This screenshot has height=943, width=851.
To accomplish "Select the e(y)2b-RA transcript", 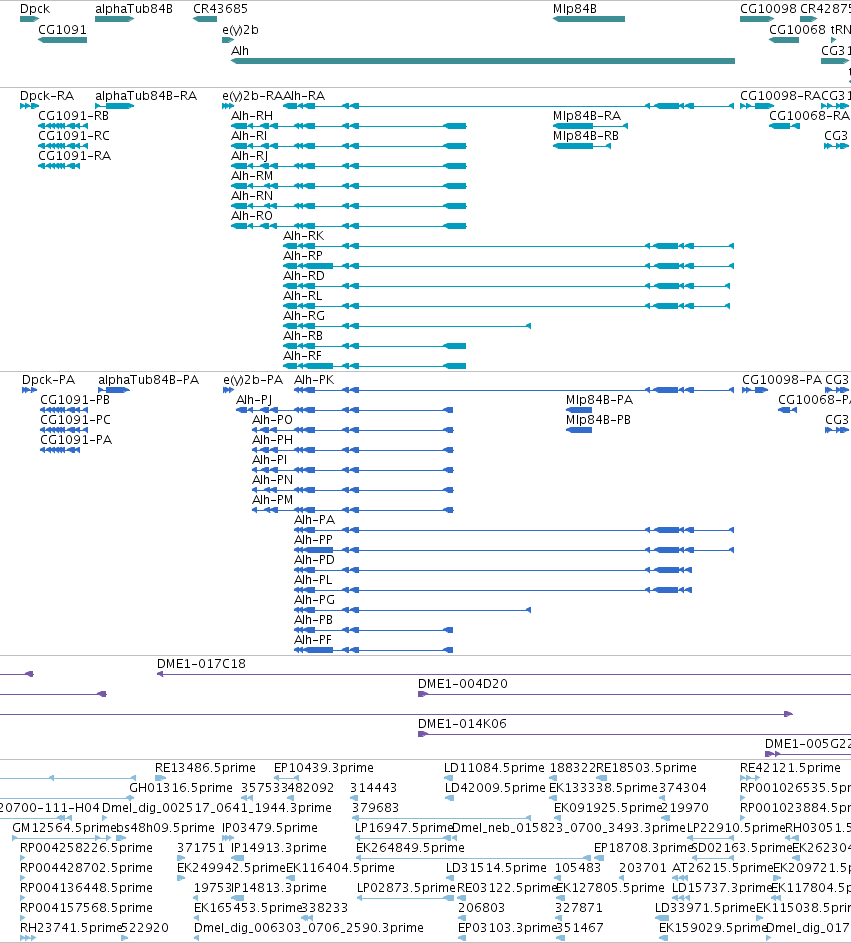I will tap(228, 106).
